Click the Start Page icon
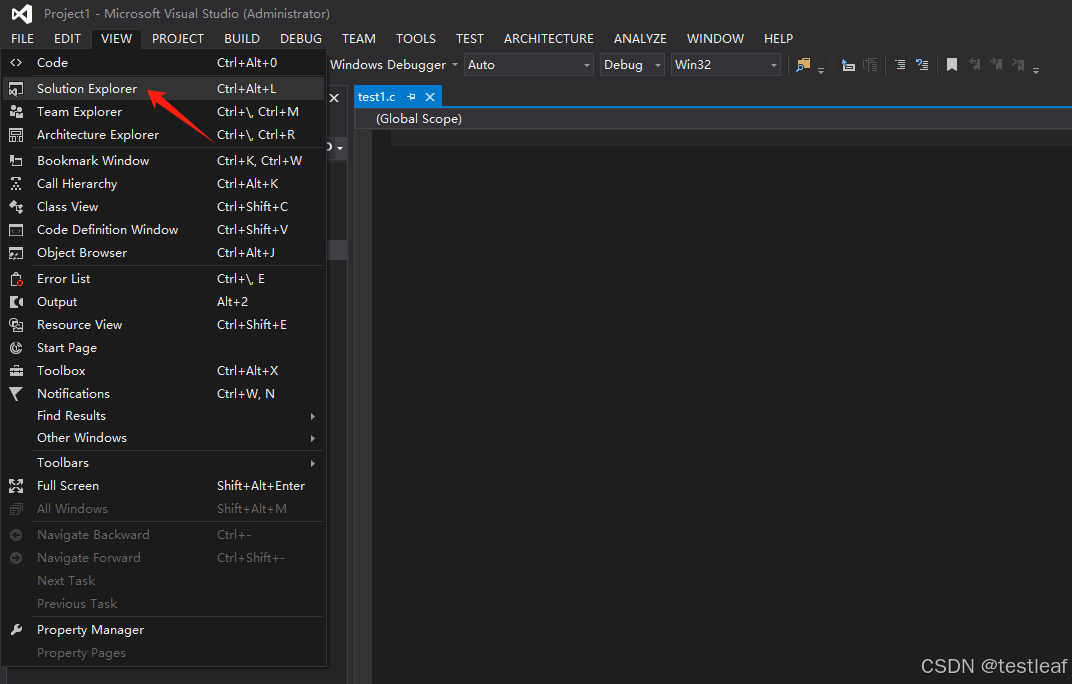The height and width of the screenshot is (684, 1072). (16, 347)
